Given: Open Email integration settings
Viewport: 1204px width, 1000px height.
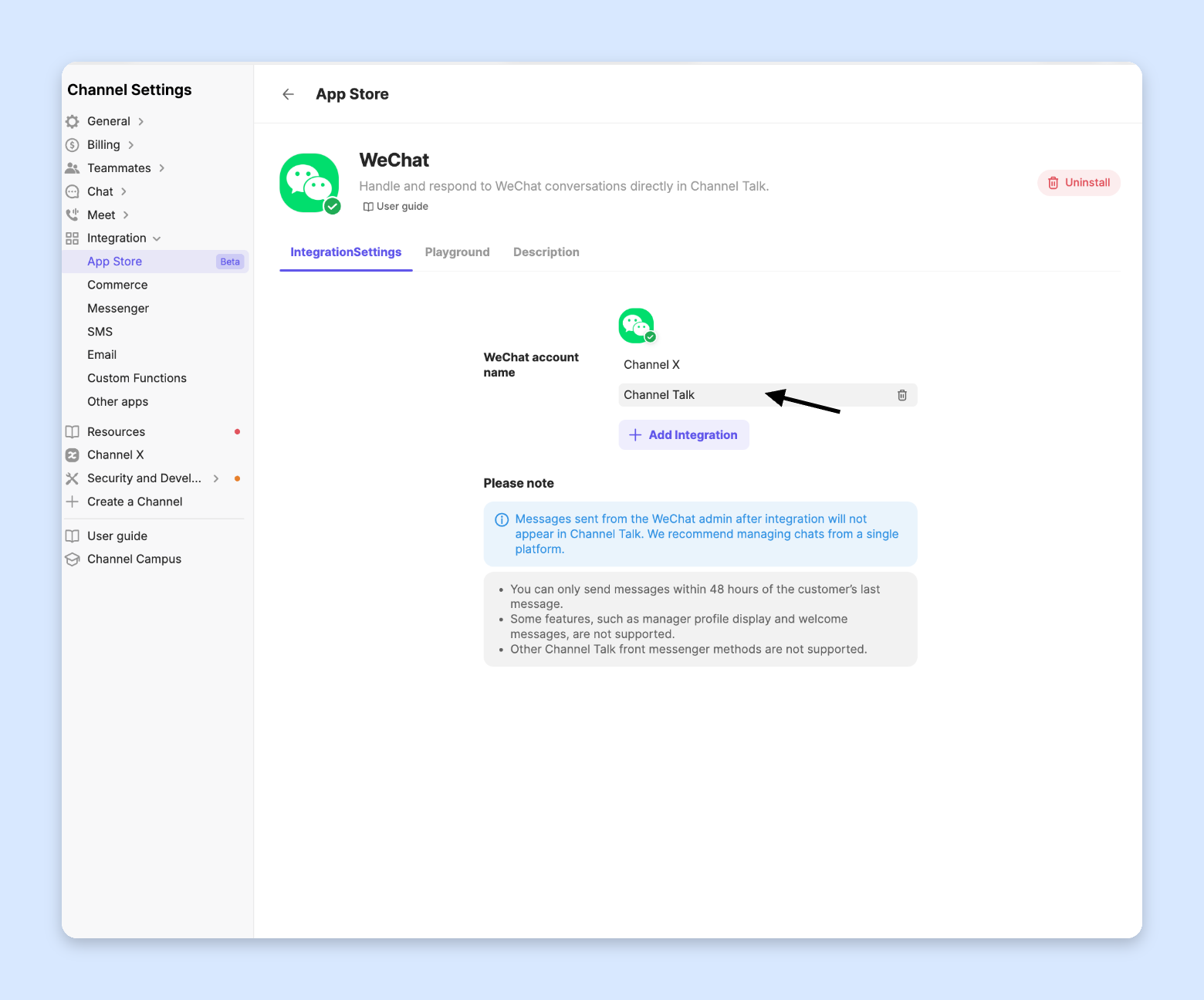Looking at the screenshot, I should coord(102,355).
